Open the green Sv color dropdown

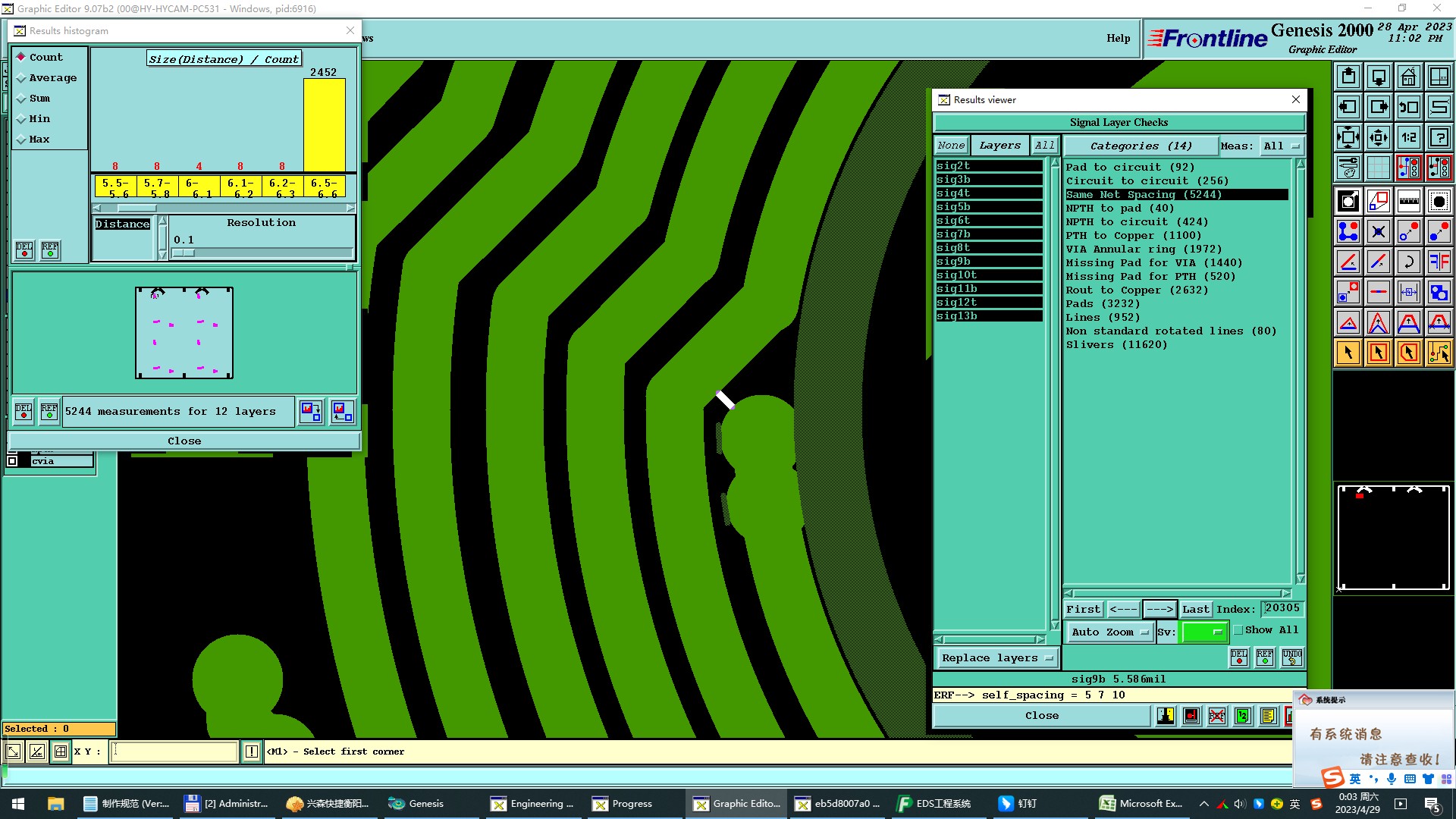[1204, 632]
